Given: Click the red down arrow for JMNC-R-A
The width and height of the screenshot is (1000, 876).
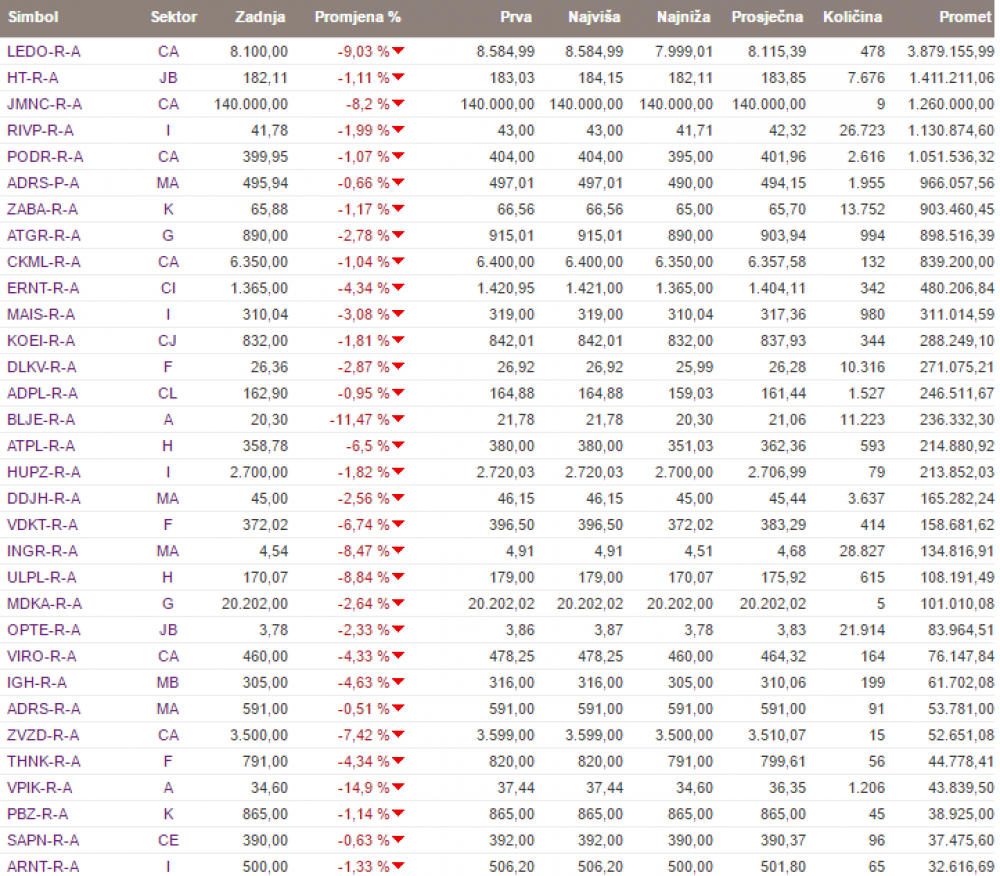Looking at the screenshot, I should tap(399, 103).
